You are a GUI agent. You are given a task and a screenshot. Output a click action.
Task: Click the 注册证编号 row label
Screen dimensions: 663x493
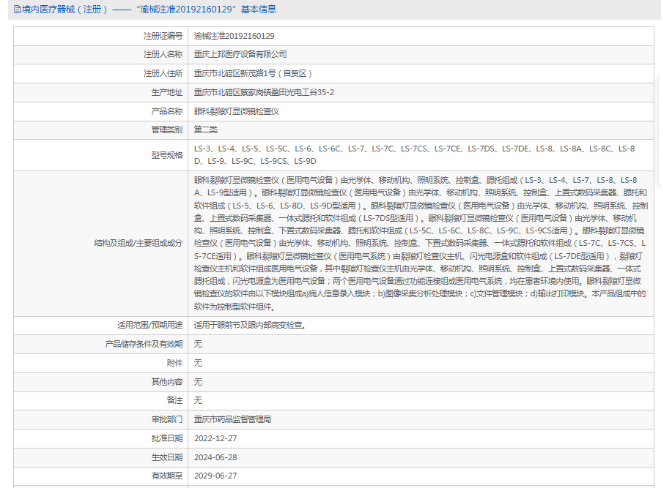point(164,35)
